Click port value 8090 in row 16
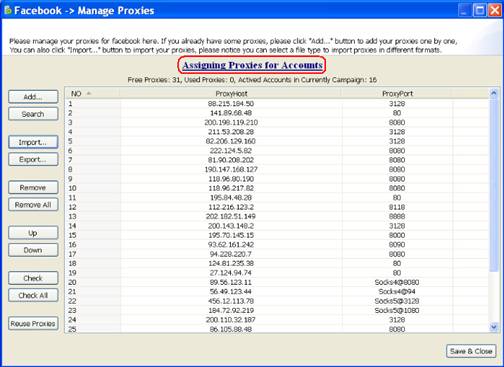504x367 pixels. pos(397,245)
